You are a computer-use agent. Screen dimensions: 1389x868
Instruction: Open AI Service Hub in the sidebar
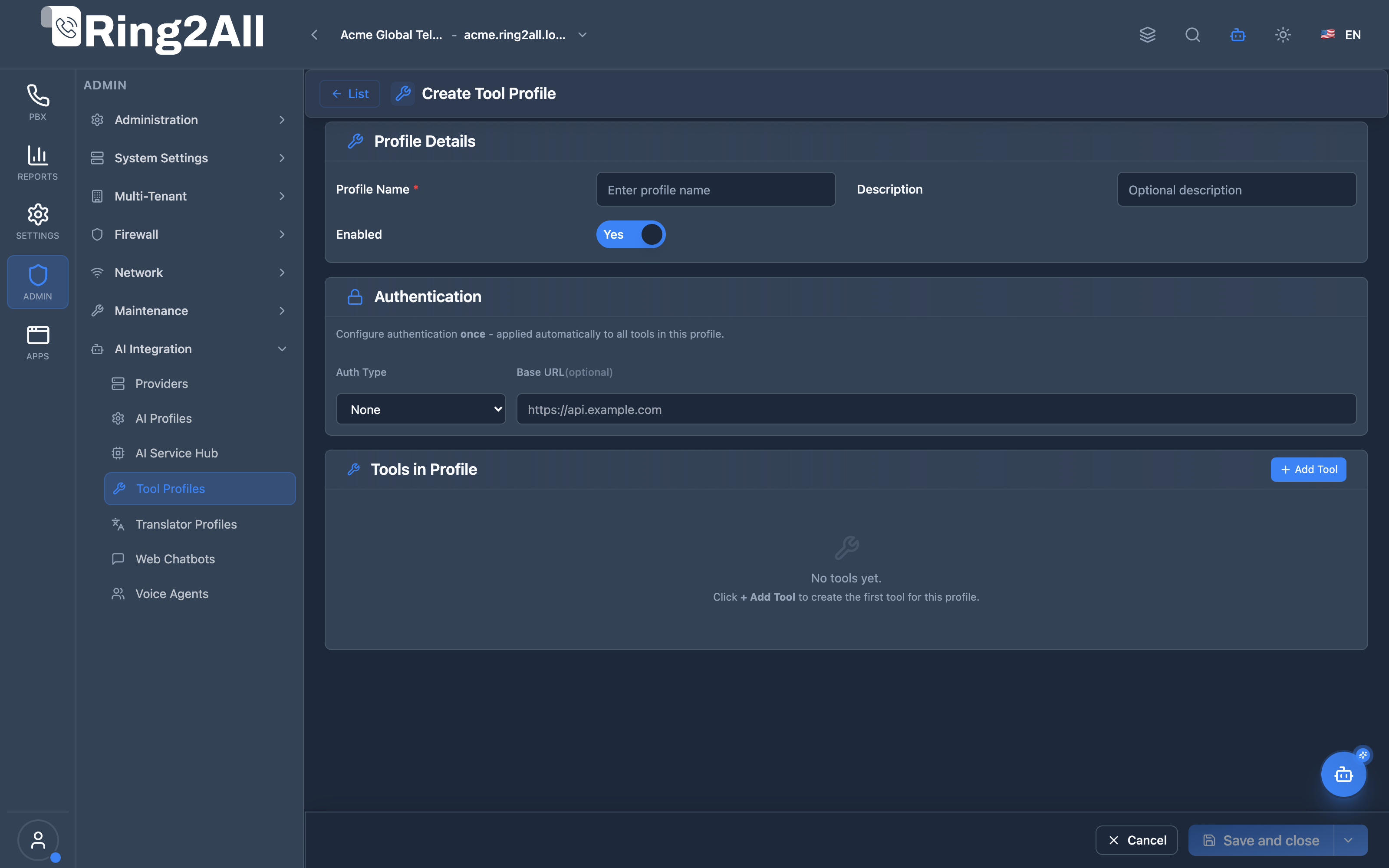click(x=200, y=453)
